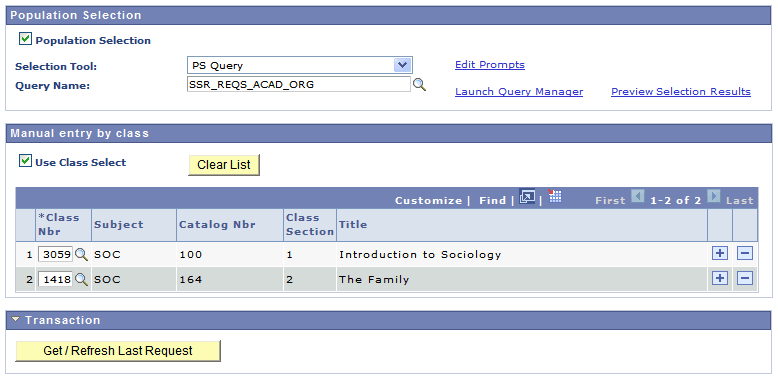Download grid to spreadsheet icon
The height and width of the screenshot is (379, 778).
point(555,196)
